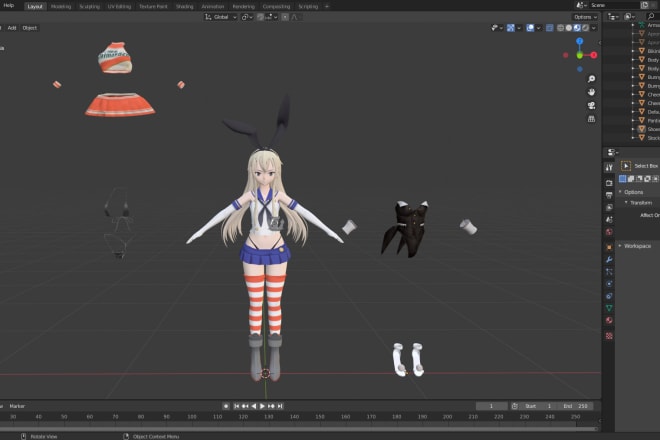The image size is (660, 440).
Task: Open the Scene properties tab
Action: [x=609, y=220]
